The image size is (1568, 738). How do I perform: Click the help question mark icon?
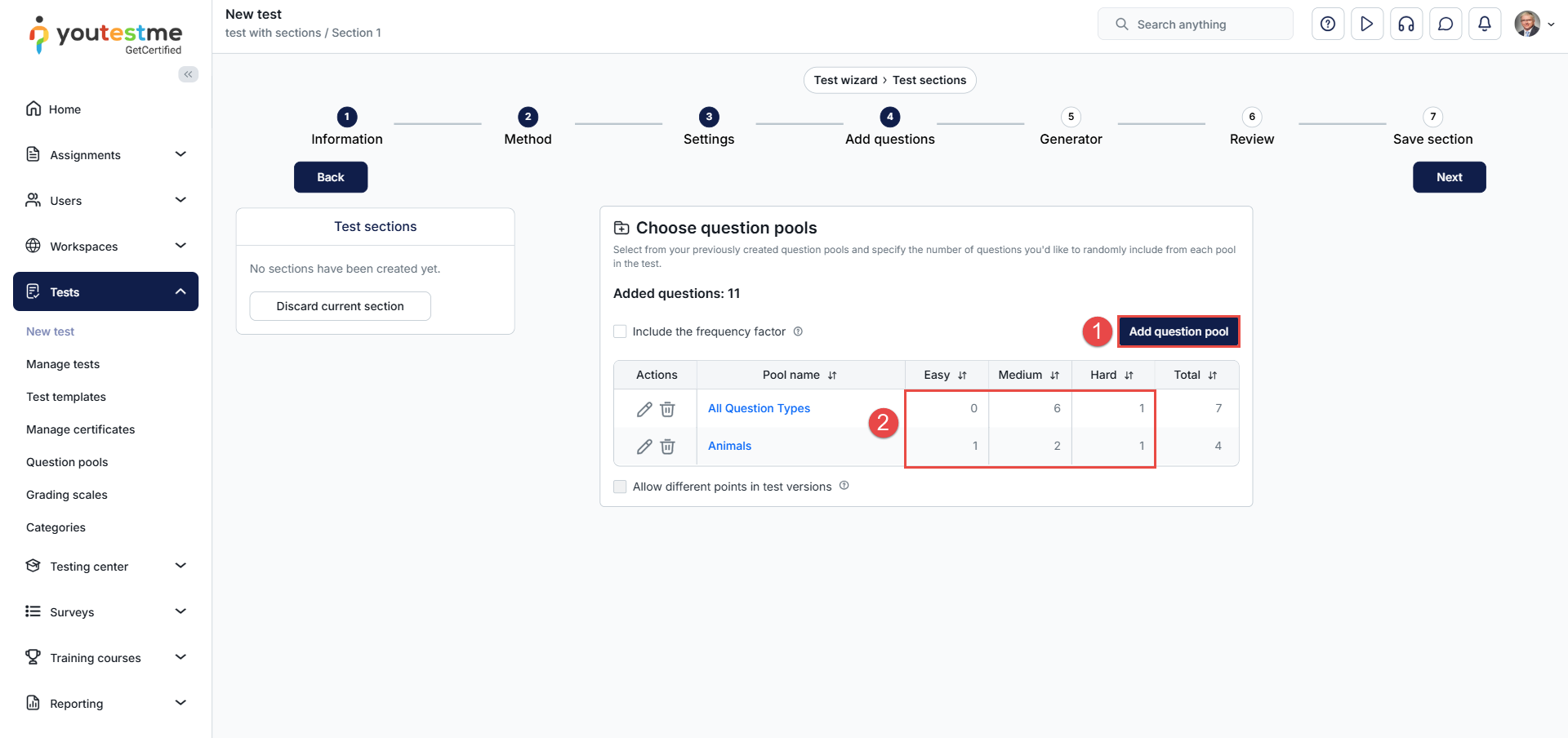pyautogui.click(x=1327, y=24)
